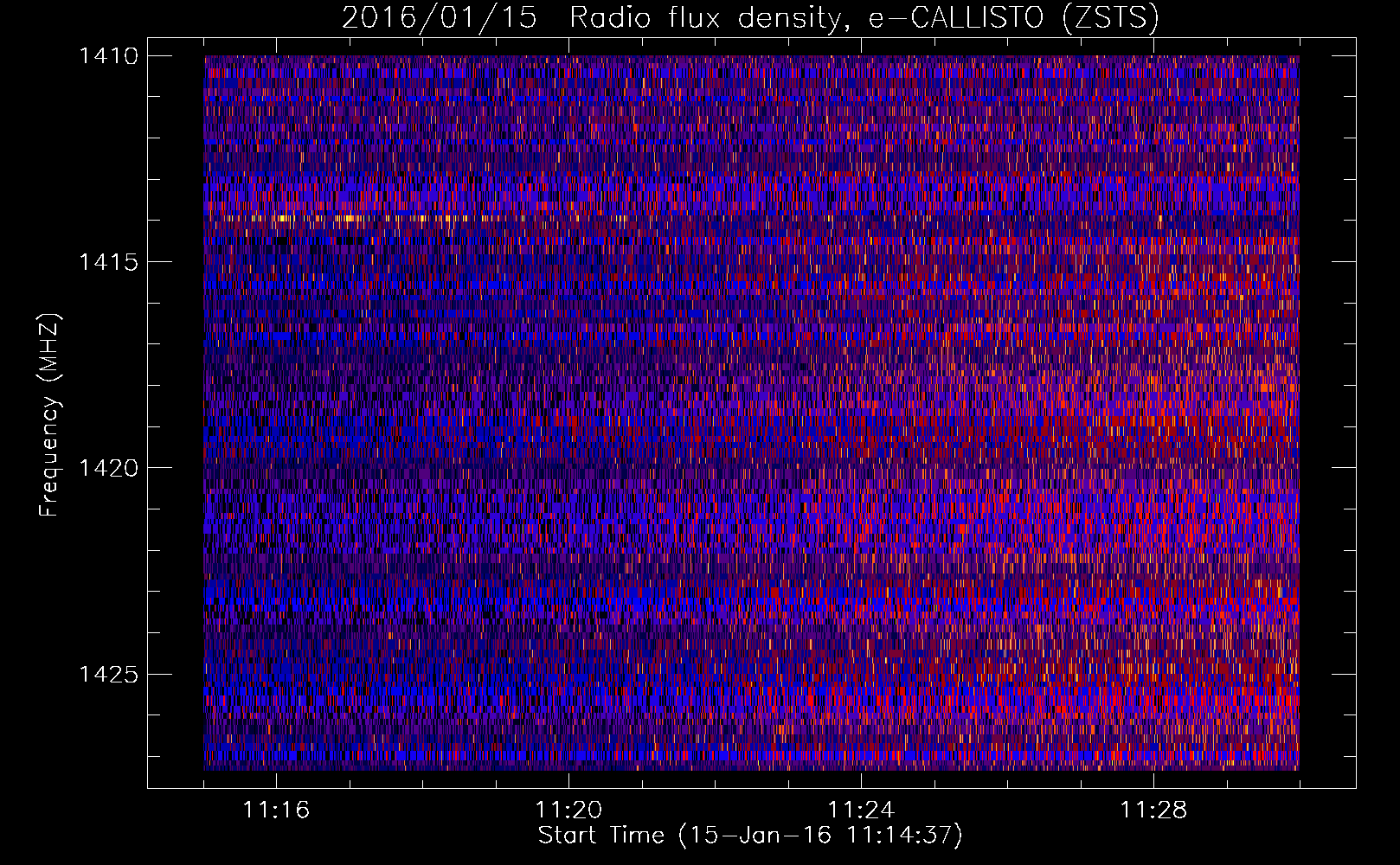Click the 11:24 time axis label
Image resolution: width=1400 pixels, height=865 pixels.
coord(861,811)
